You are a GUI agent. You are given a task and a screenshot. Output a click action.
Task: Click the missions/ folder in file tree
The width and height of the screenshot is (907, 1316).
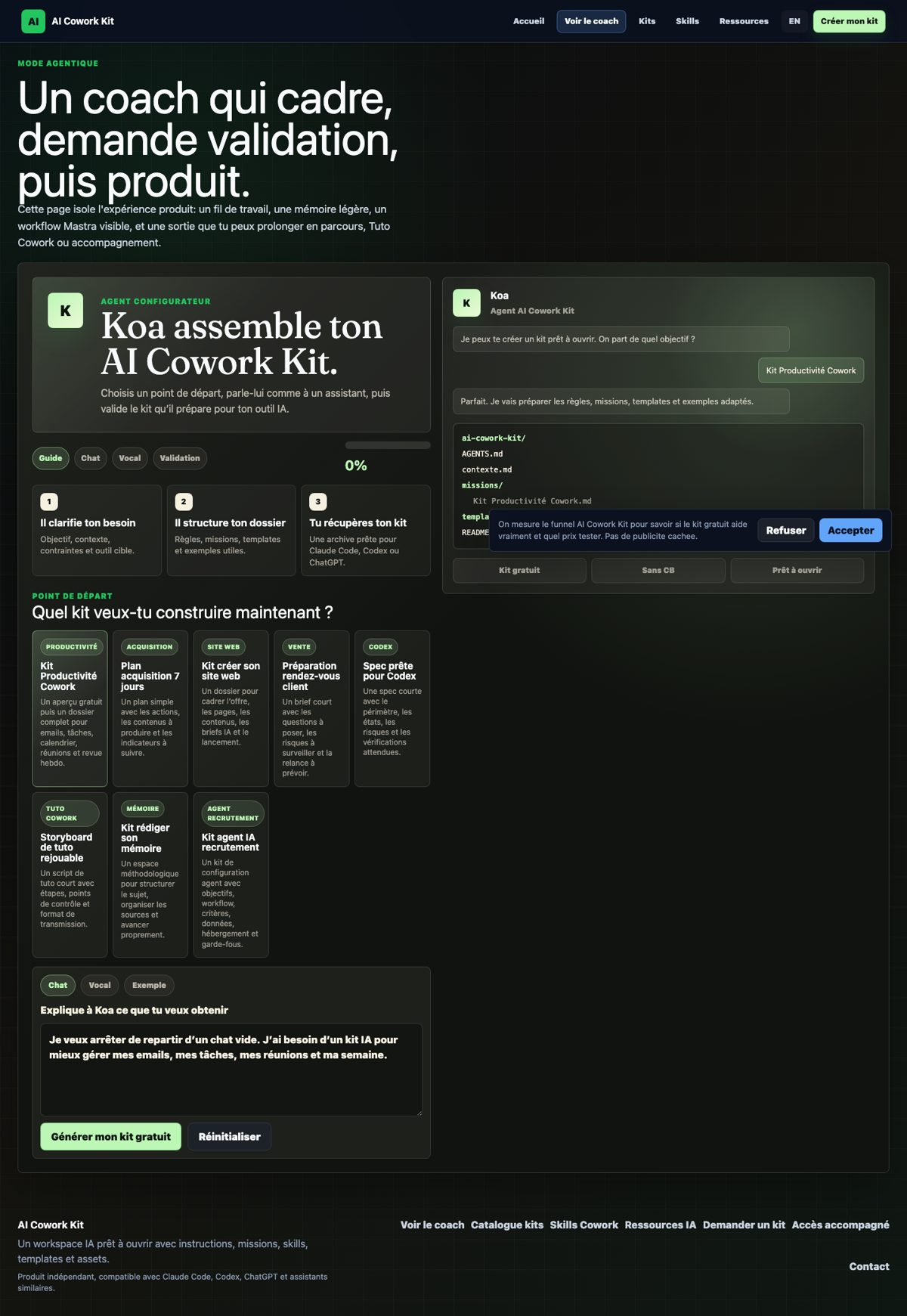[x=482, y=485]
